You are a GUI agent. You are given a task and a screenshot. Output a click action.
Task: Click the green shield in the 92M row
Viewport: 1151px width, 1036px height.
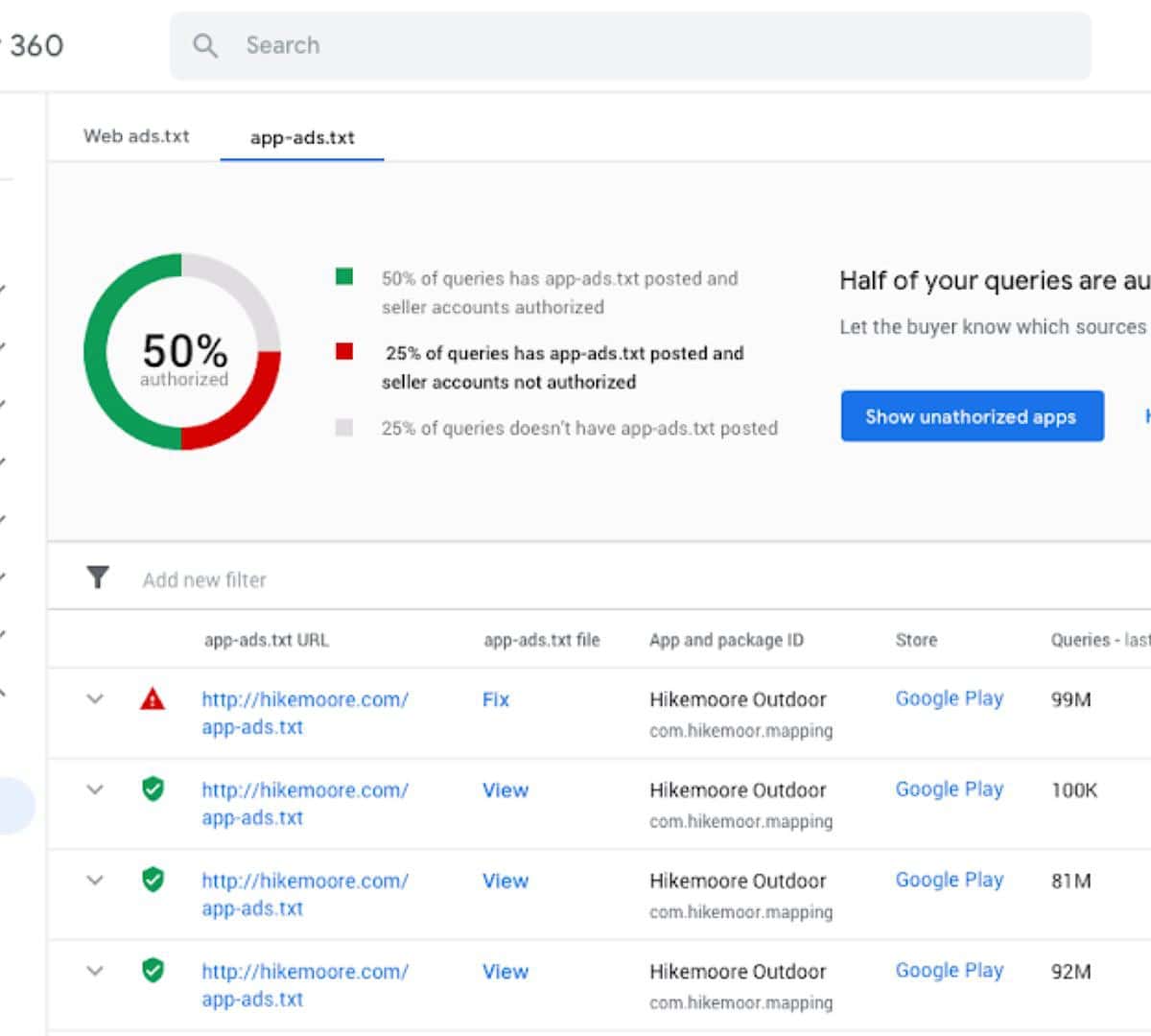(x=153, y=971)
